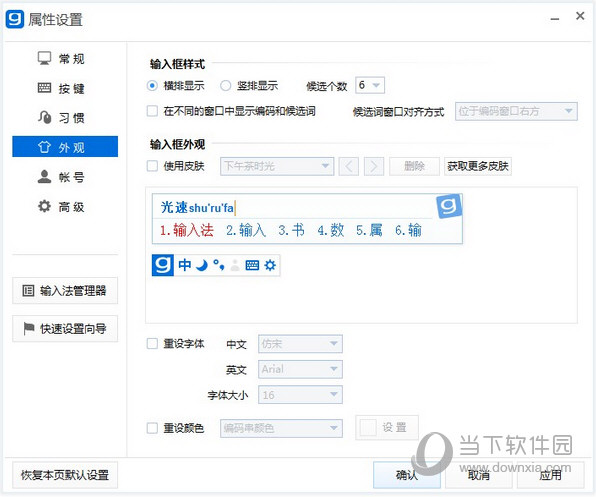This screenshot has height=497, width=596.
Task: Open the 候选个数 count dropdown
Action: coord(370,85)
